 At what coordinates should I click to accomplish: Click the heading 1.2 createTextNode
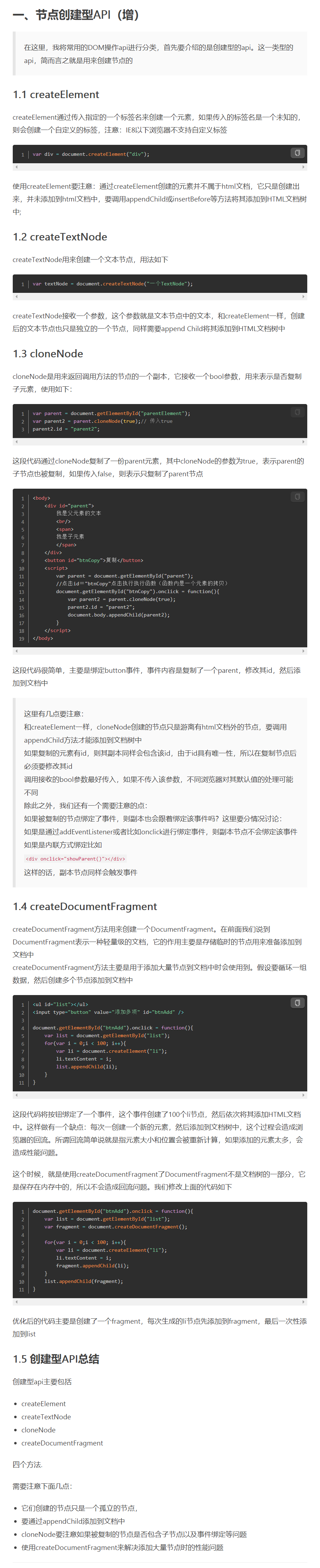pos(59,237)
